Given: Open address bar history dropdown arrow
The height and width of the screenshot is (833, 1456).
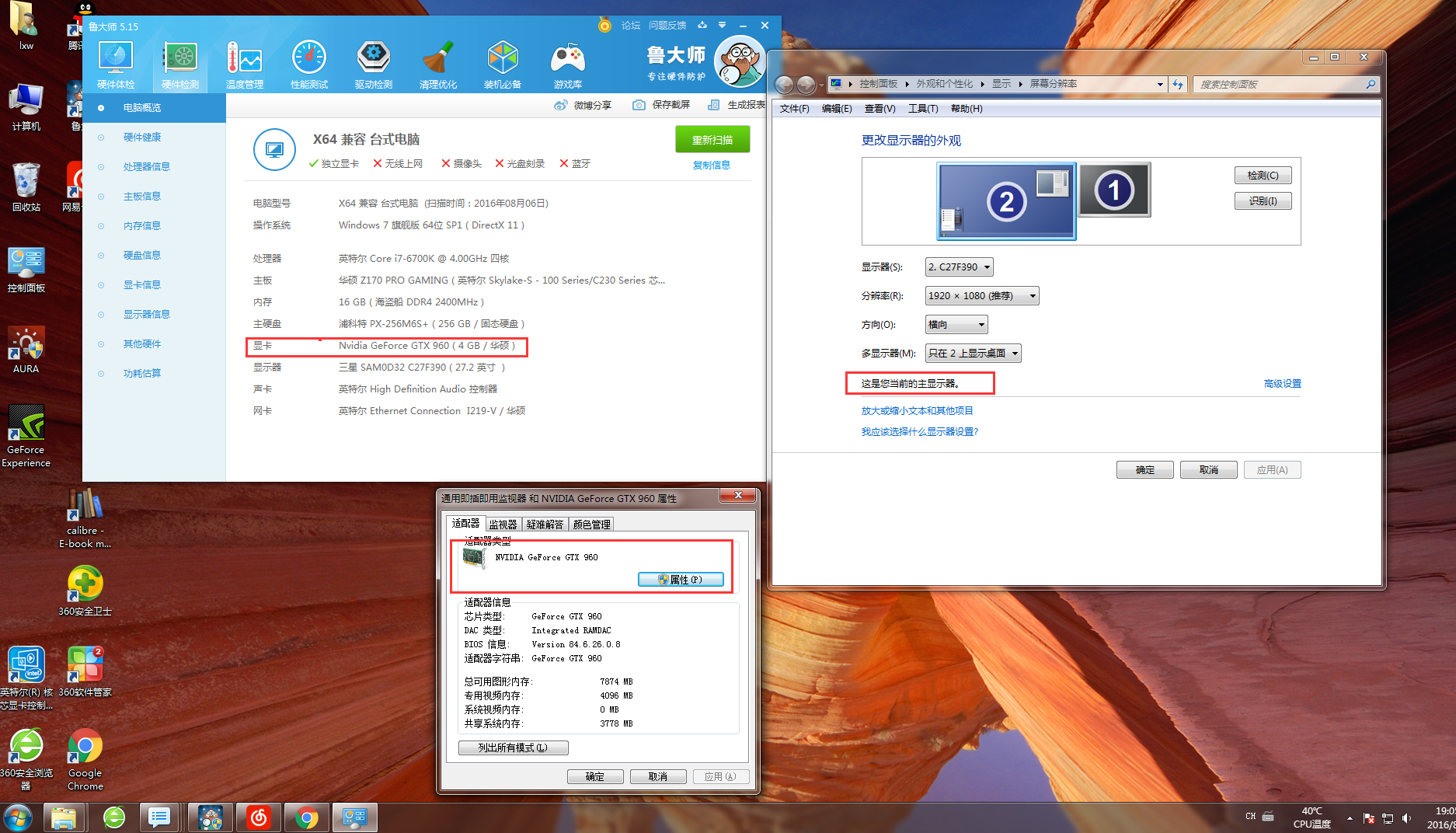Looking at the screenshot, I should click(x=1160, y=84).
